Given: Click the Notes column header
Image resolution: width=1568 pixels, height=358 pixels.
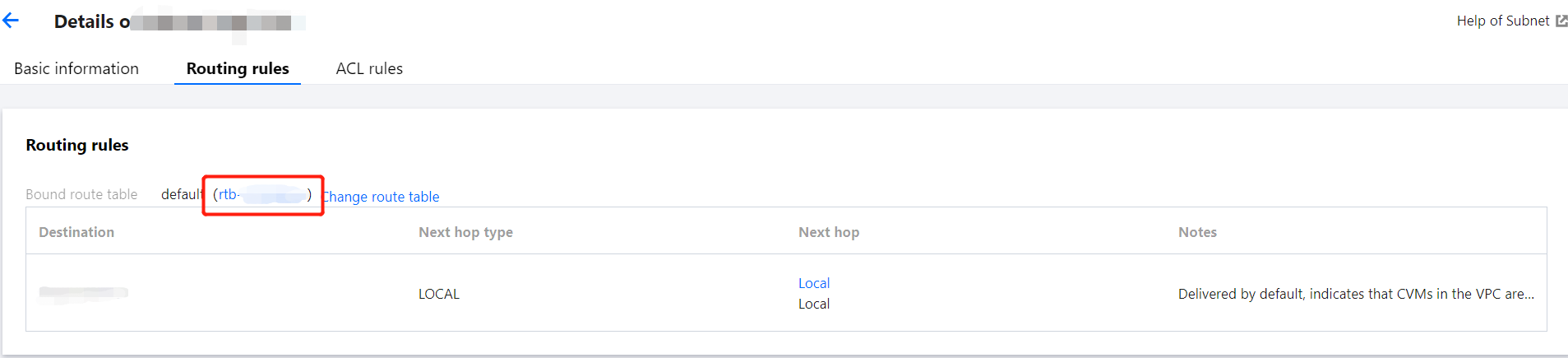Looking at the screenshot, I should [1197, 232].
